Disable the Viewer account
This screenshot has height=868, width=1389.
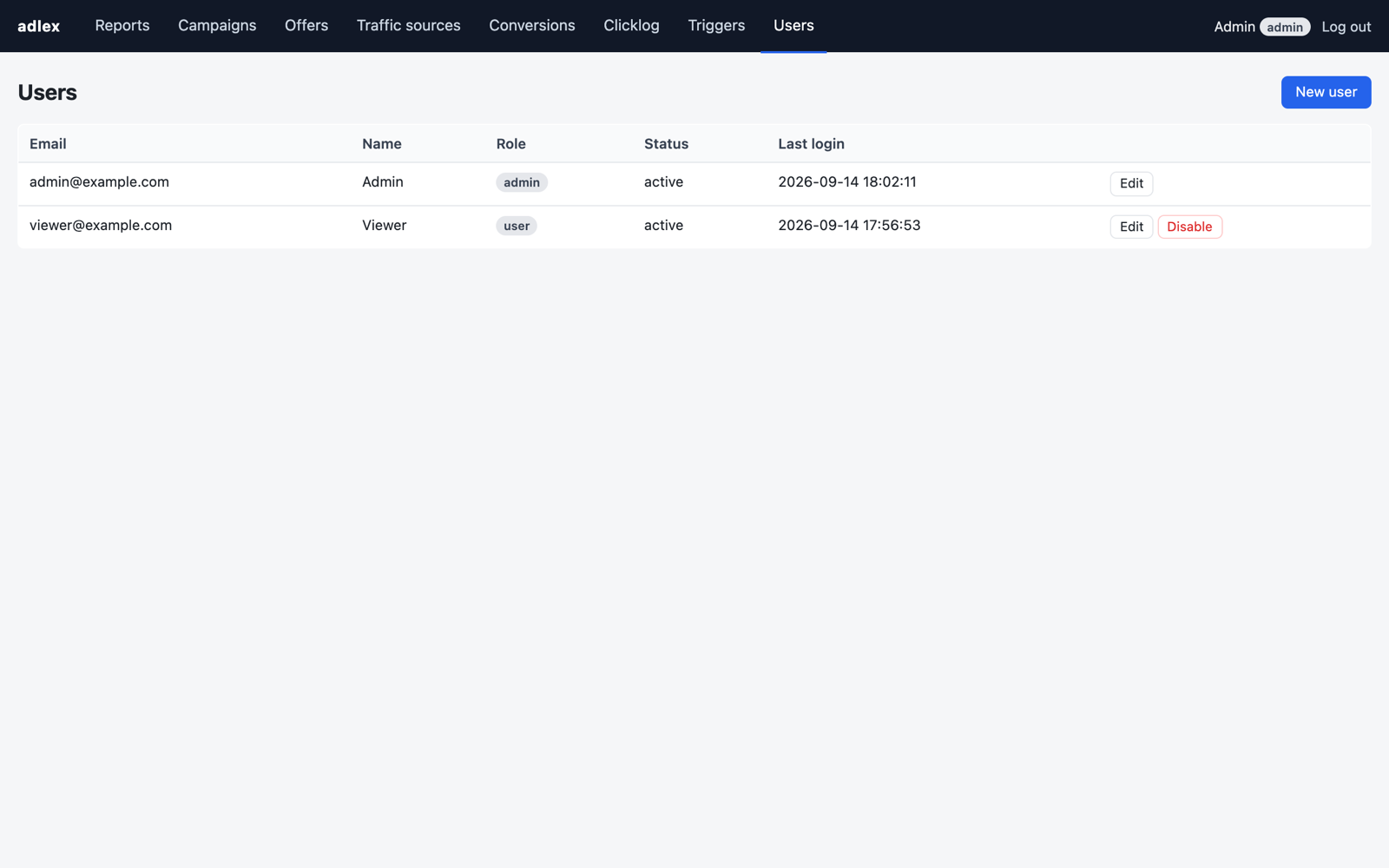pos(1189,227)
